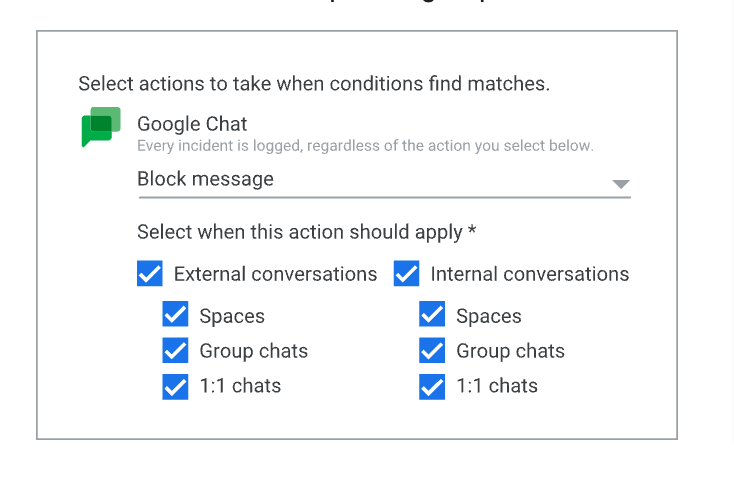Uncheck the Internal conversations checkbox

pyautogui.click(x=406, y=273)
